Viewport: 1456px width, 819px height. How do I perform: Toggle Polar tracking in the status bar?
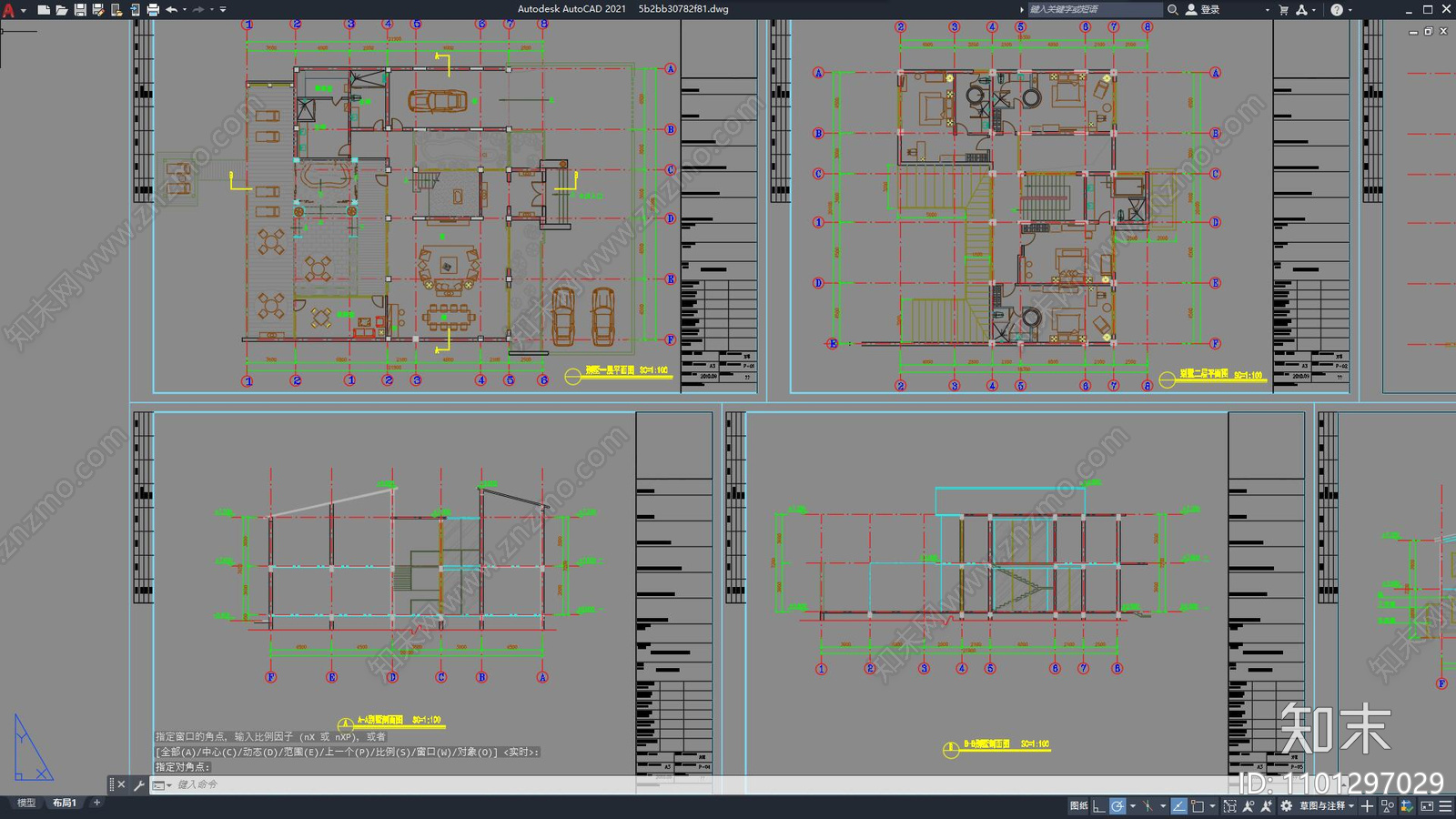1117,805
